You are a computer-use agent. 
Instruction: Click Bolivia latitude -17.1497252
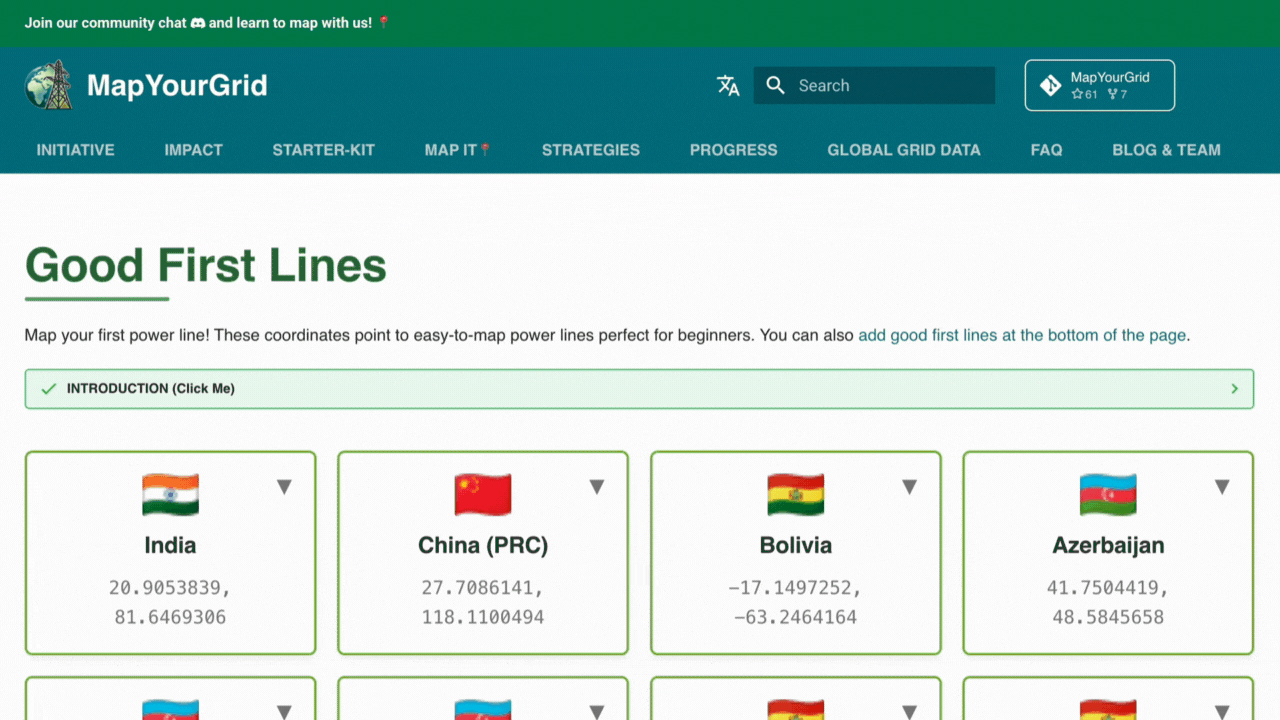click(796, 587)
